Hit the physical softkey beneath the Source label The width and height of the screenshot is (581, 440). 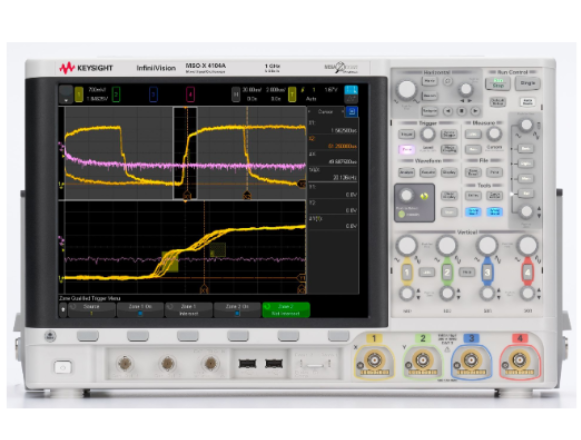coord(88,336)
